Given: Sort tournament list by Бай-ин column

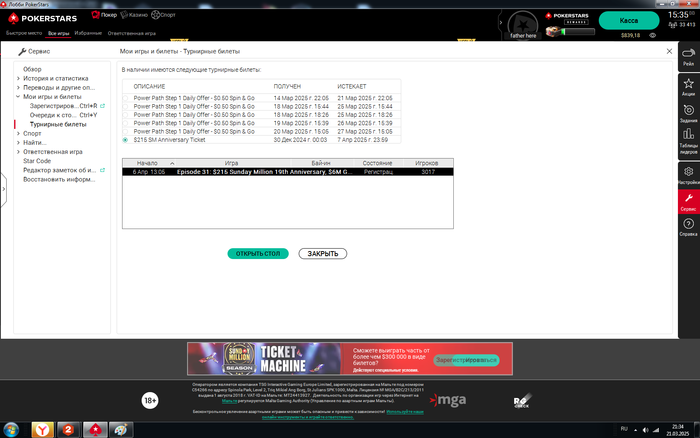Looking at the screenshot, I should [321, 163].
